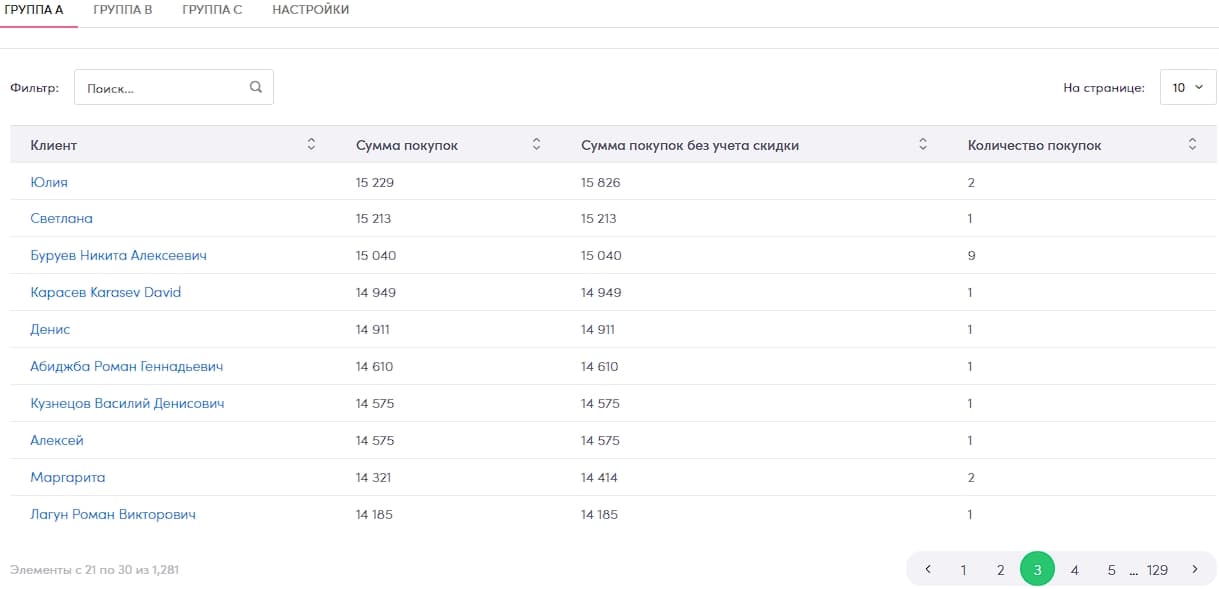Go to page 4
Screen dimensions: 1219x589
coord(1074,570)
